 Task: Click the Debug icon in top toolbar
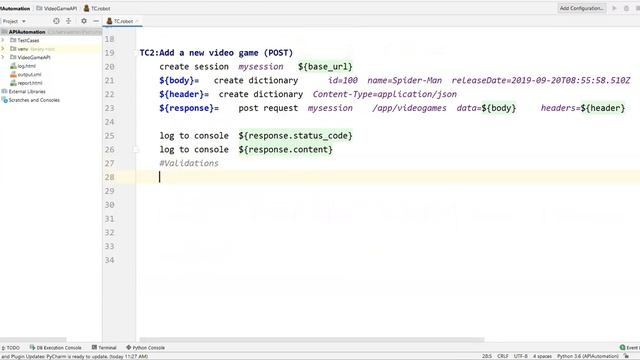pyautogui.click(x=626, y=8)
